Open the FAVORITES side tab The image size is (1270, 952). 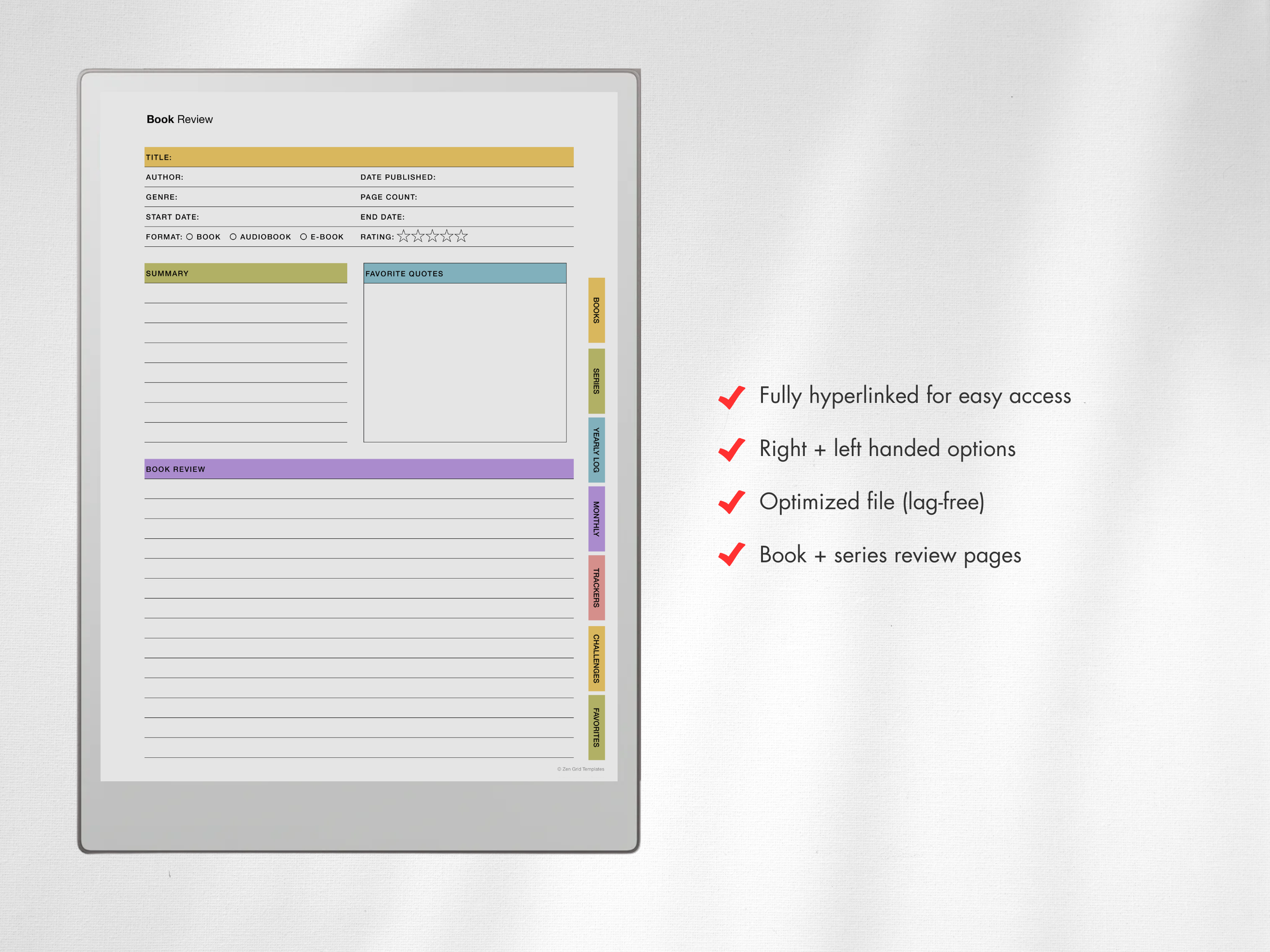point(596,728)
